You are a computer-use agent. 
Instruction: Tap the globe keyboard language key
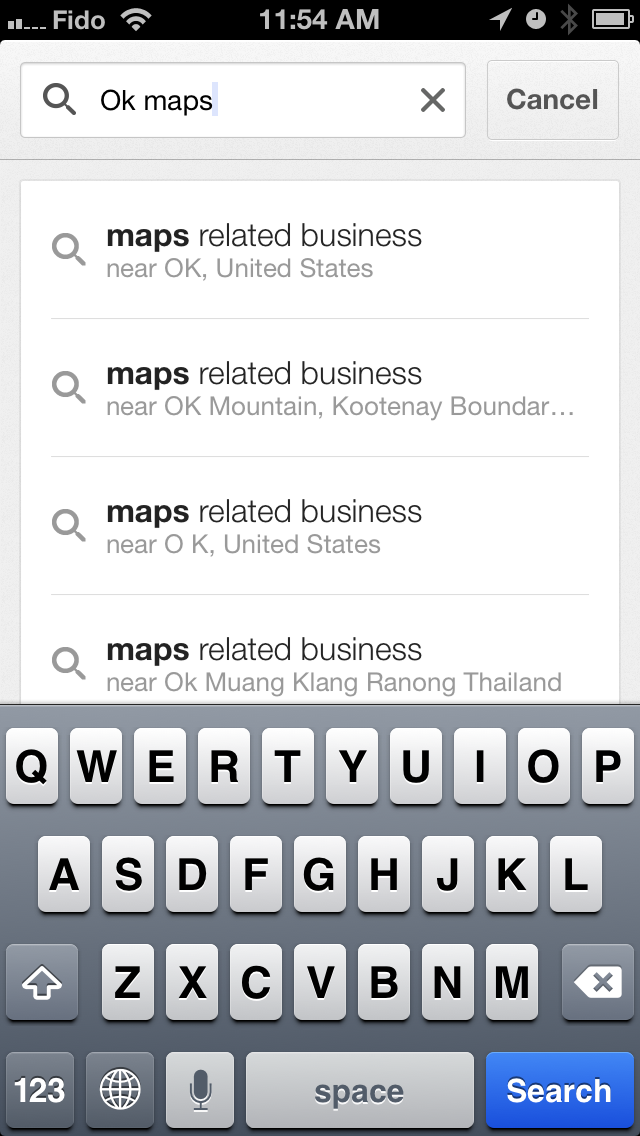pyautogui.click(x=120, y=1090)
